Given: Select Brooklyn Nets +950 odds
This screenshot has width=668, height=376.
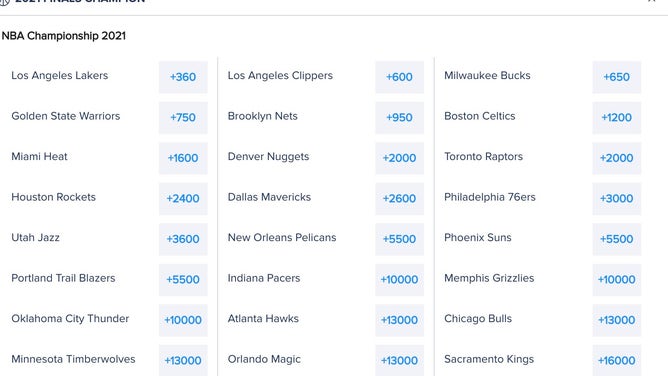Looking at the screenshot, I should 400,118.
